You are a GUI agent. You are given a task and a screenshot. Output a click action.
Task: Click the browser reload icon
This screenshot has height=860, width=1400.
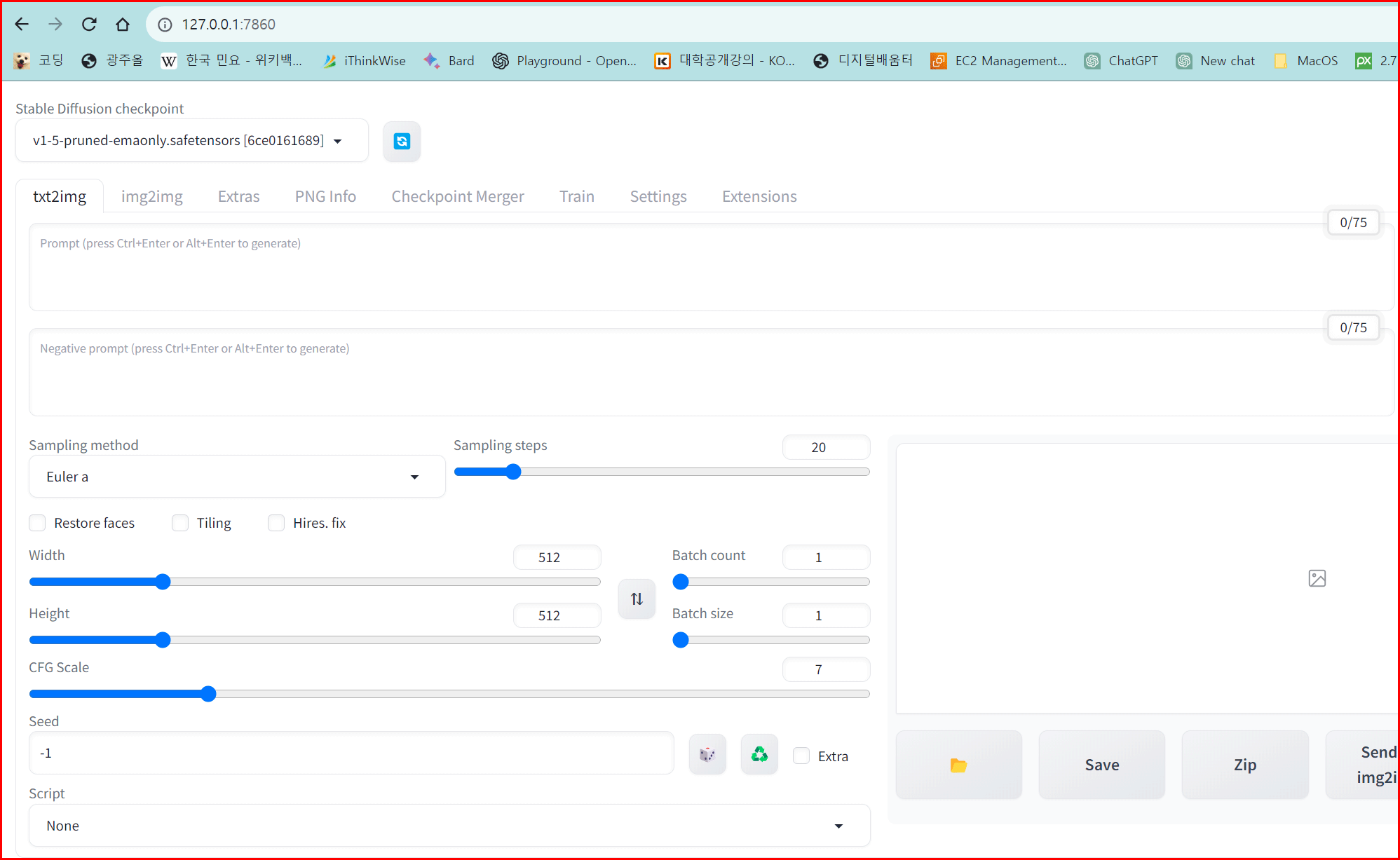(x=89, y=25)
